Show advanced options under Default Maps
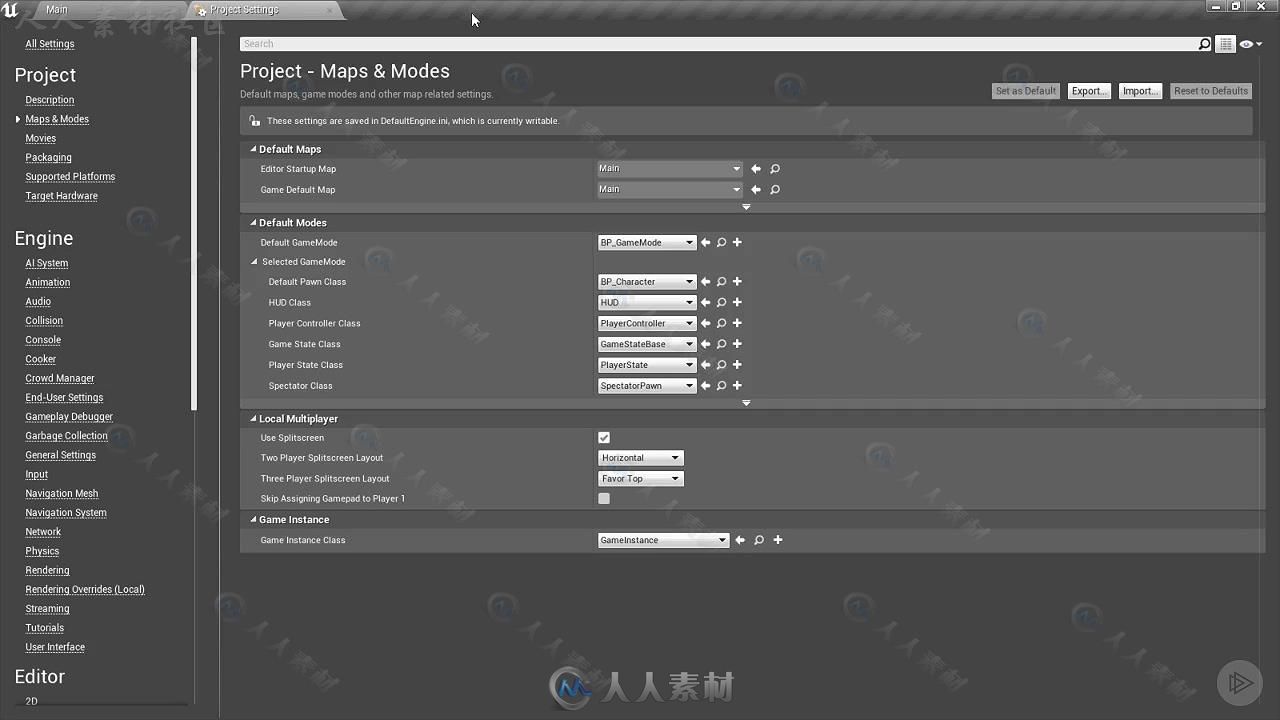This screenshot has width=1280, height=720. 746,207
